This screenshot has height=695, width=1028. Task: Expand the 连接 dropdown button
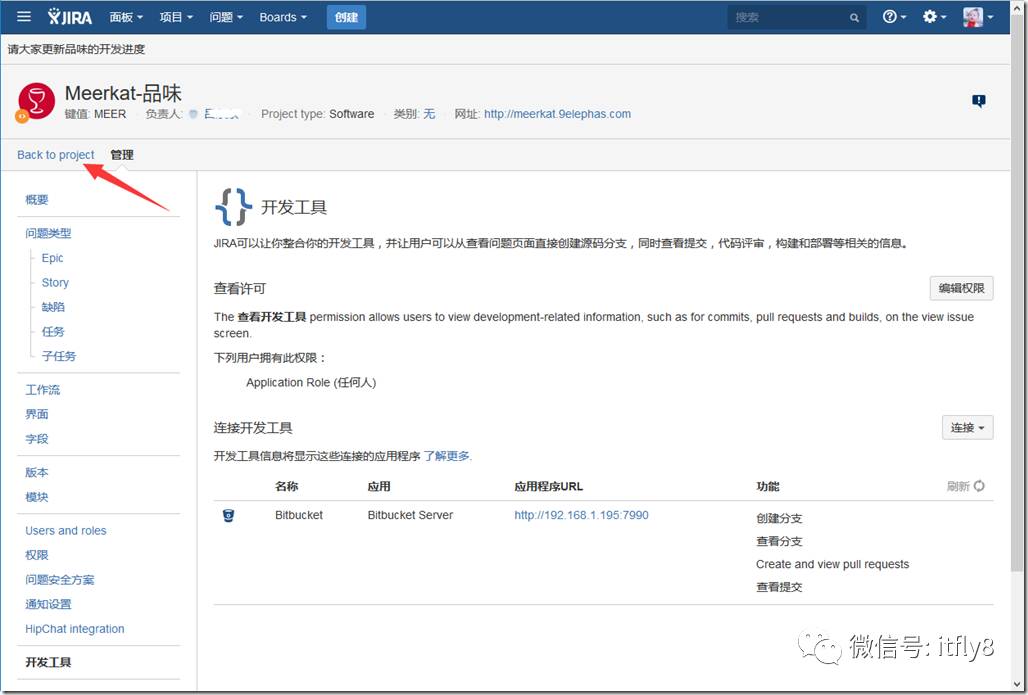[x=967, y=427]
